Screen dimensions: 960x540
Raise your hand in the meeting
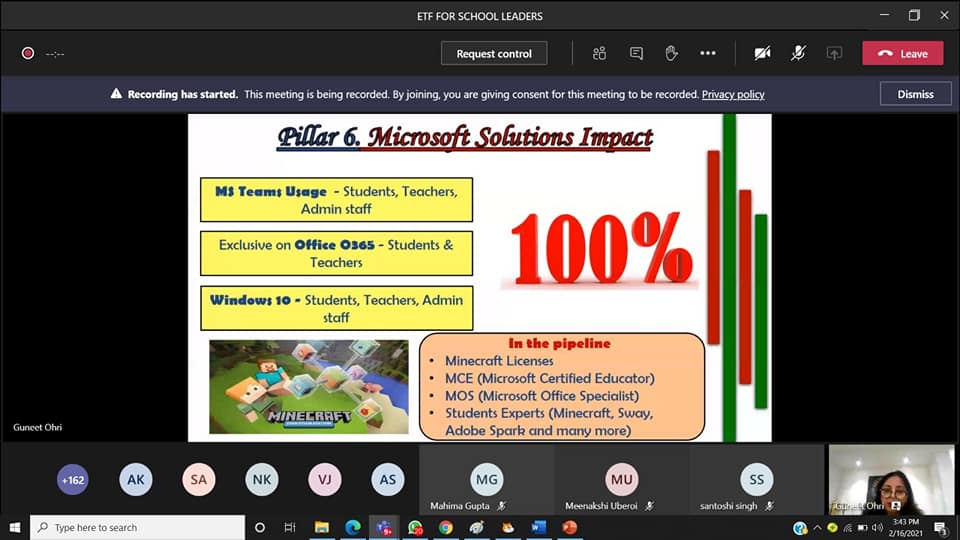tap(672, 53)
